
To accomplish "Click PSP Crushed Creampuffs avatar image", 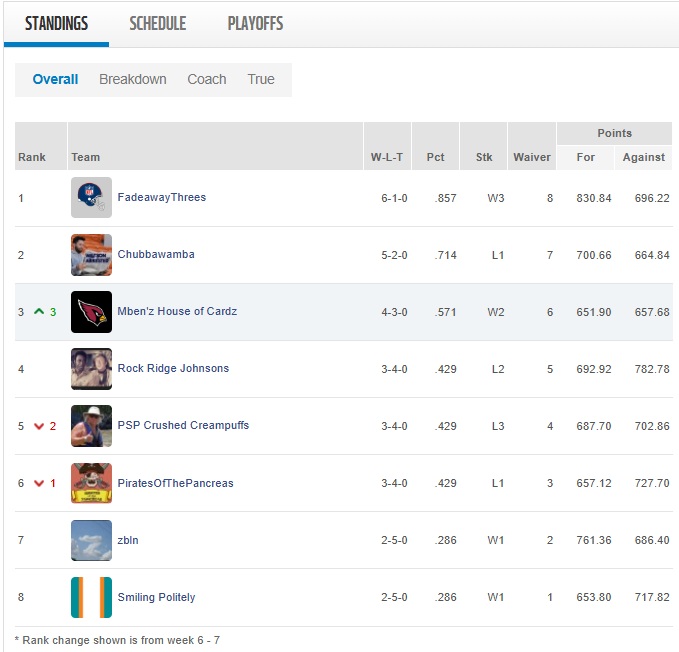I will pos(91,426).
